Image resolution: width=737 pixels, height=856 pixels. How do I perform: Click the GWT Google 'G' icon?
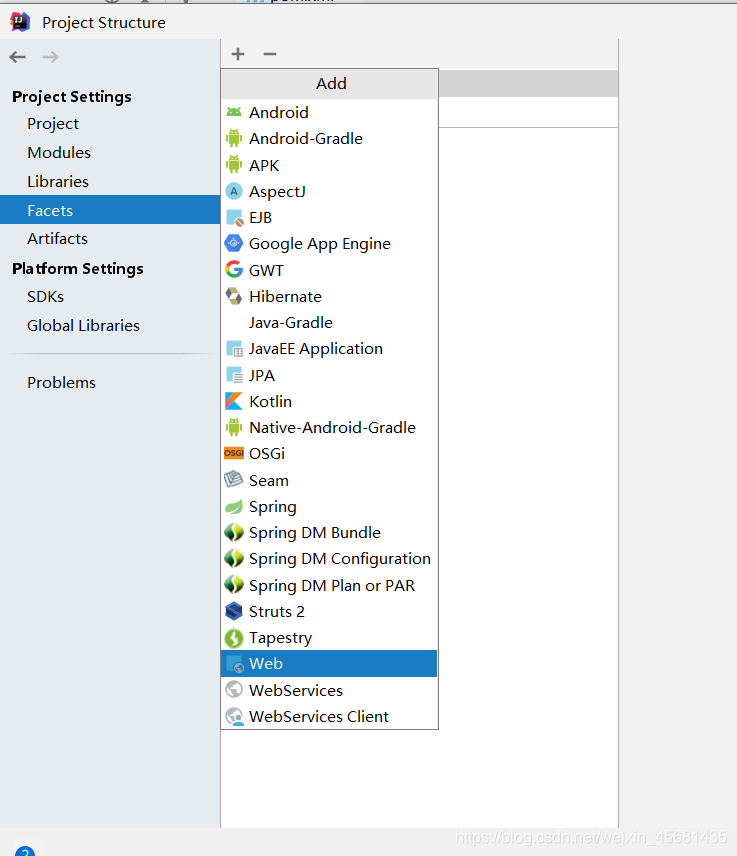(x=234, y=269)
